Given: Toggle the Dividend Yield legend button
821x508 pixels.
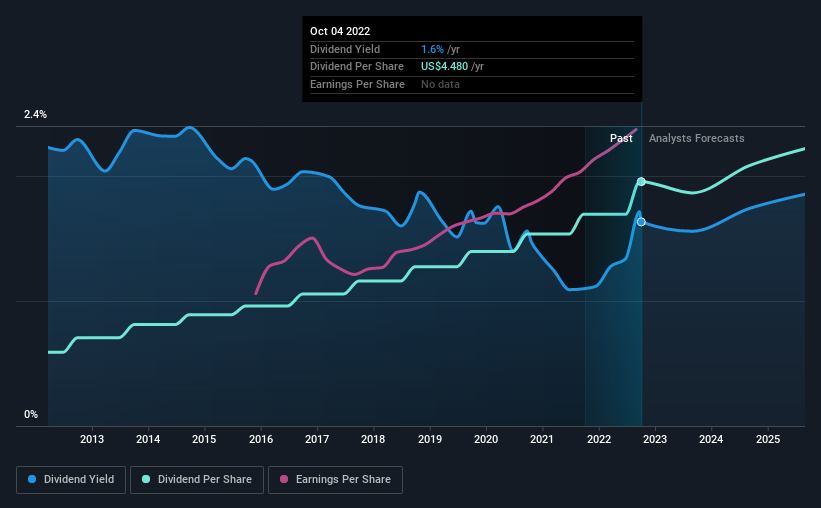Looking at the screenshot, I should [71, 480].
